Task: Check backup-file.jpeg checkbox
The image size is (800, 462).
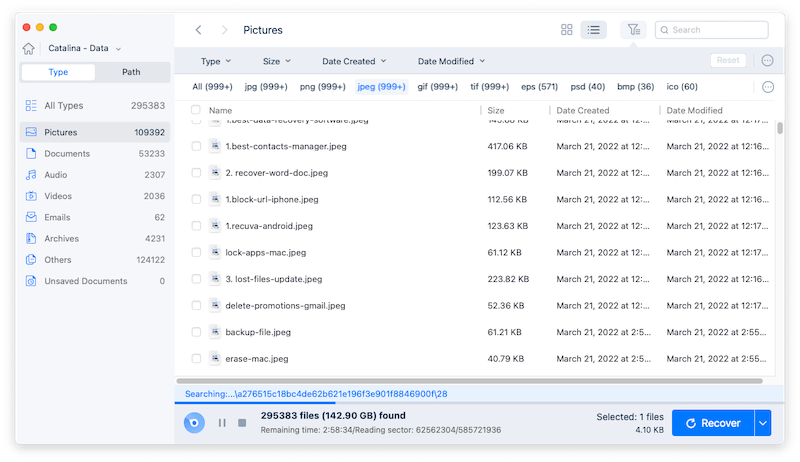Action: click(x=196, y=332)
